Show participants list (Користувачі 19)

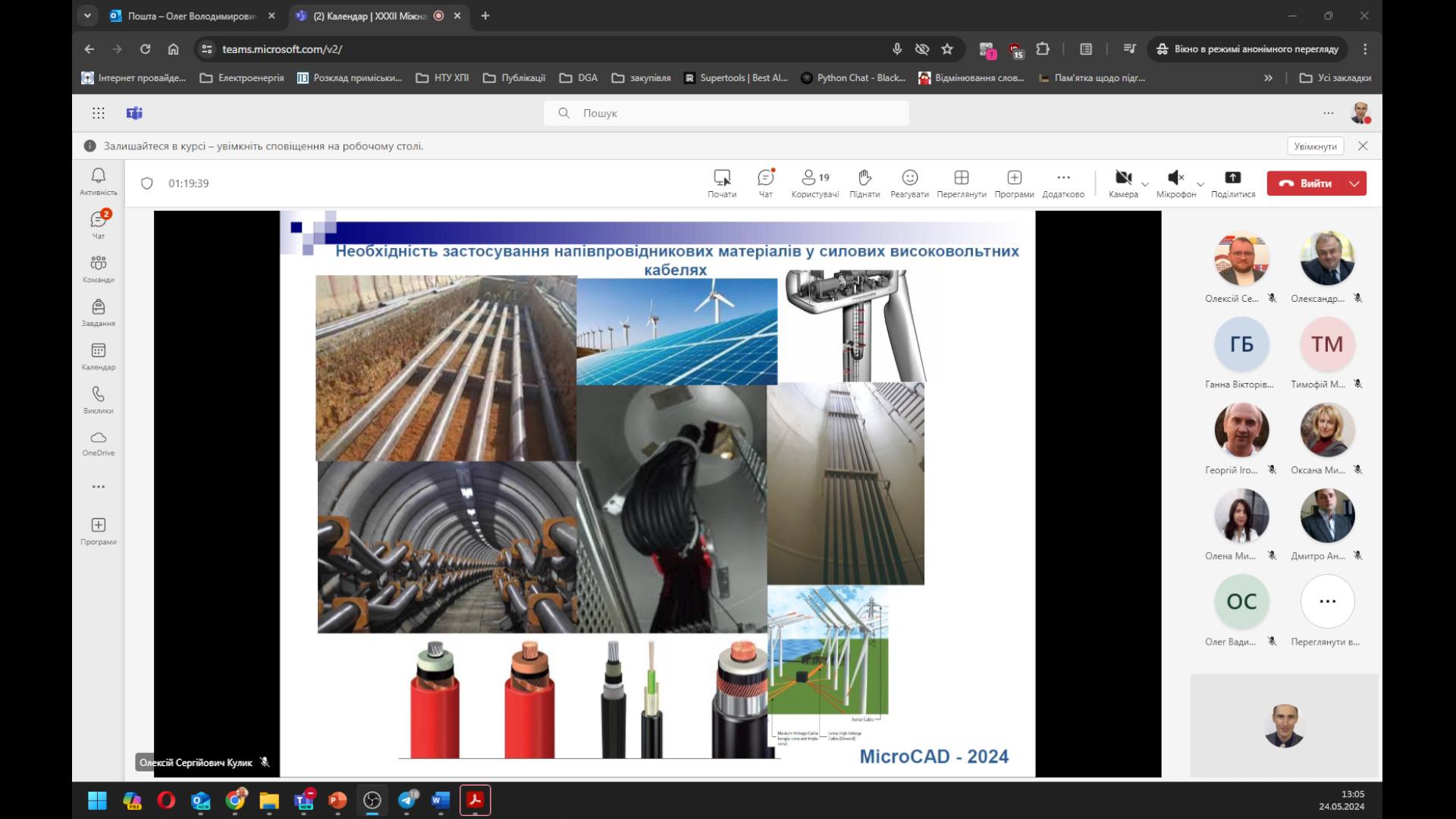pos(815,183)
